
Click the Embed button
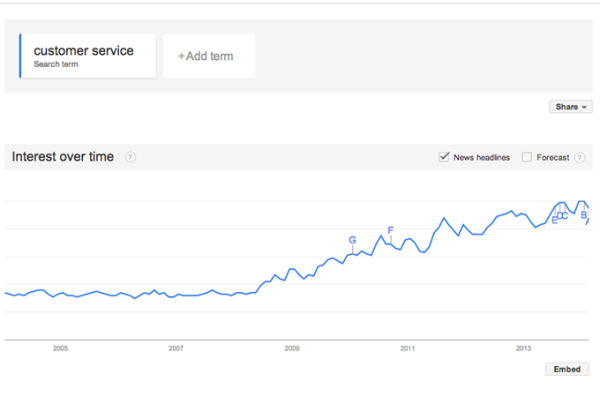(567, 369)
